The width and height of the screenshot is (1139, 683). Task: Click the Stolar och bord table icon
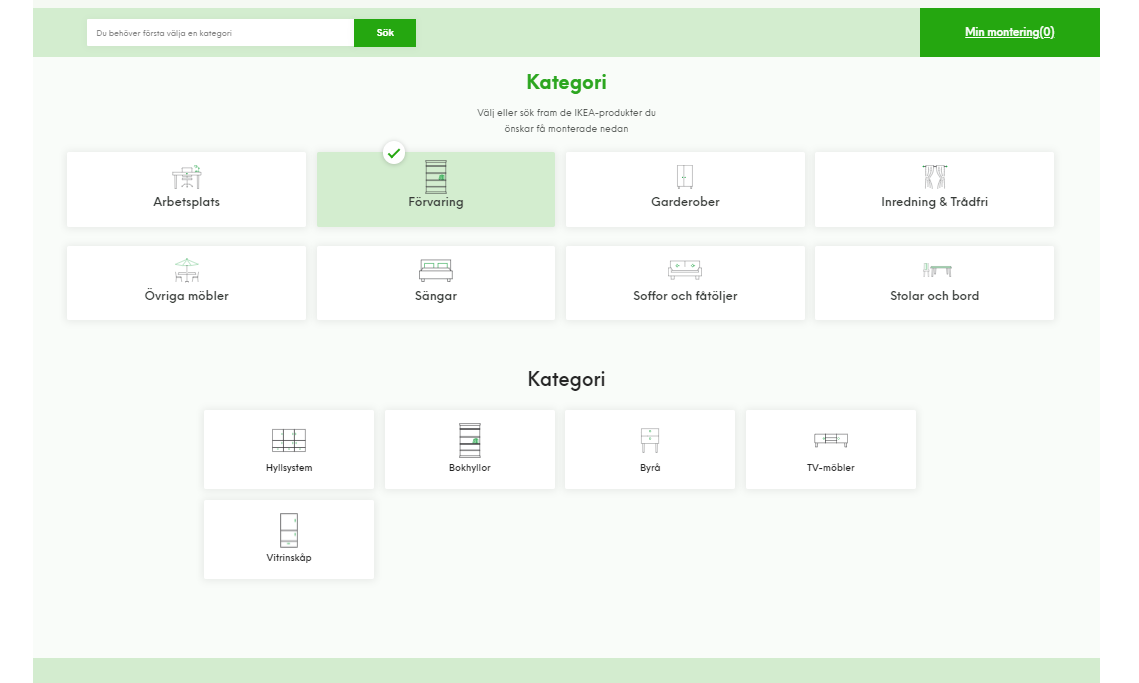(x=936, y=271)
